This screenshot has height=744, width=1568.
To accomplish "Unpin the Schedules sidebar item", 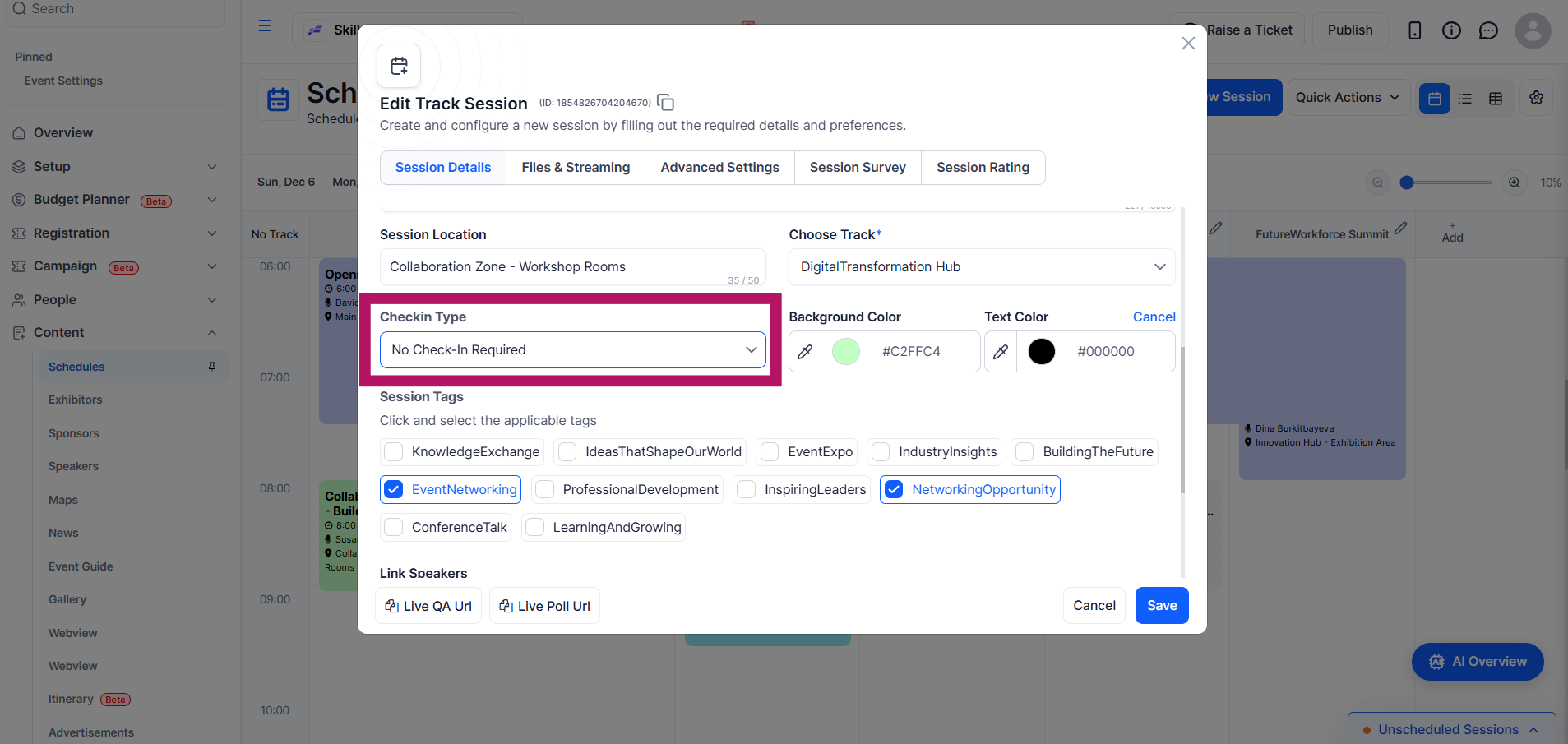I will 212,367.
